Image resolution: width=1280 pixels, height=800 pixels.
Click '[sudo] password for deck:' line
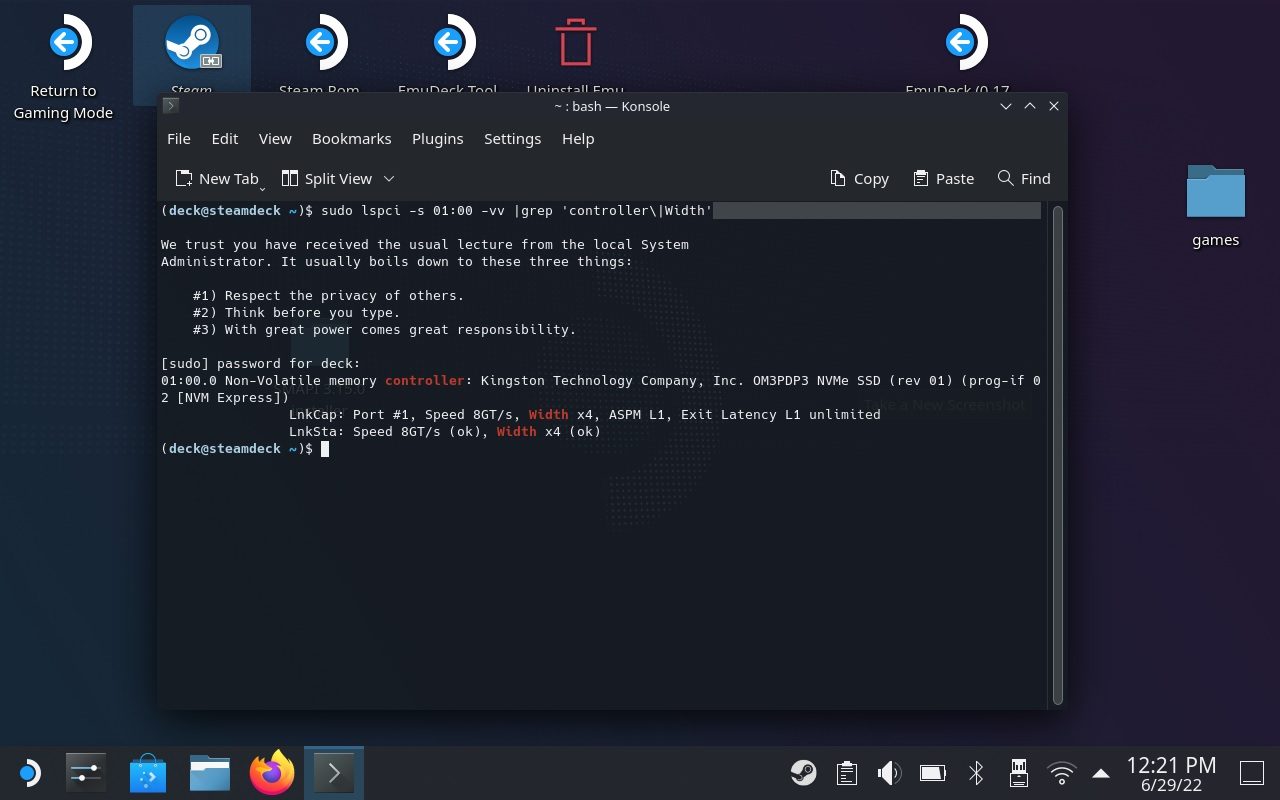tap(260, 364)
